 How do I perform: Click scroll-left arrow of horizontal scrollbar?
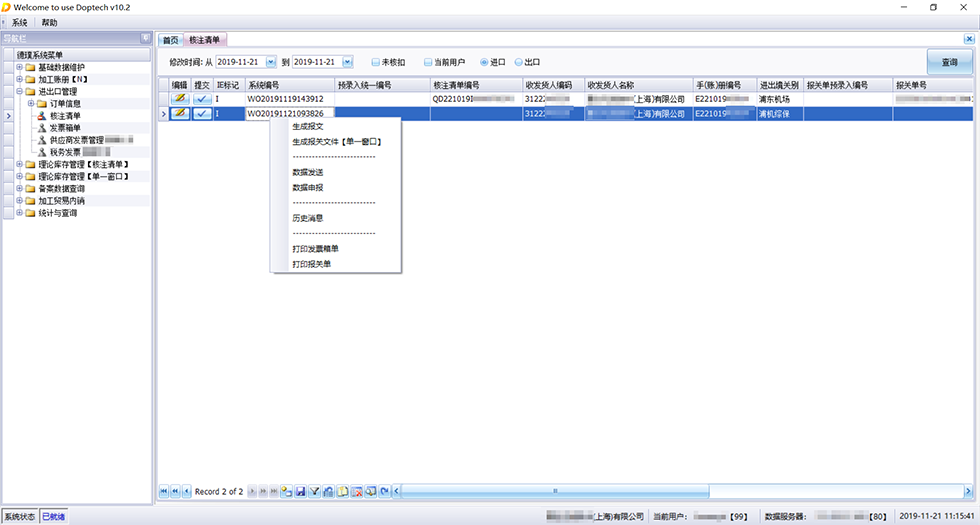point(396,491)
